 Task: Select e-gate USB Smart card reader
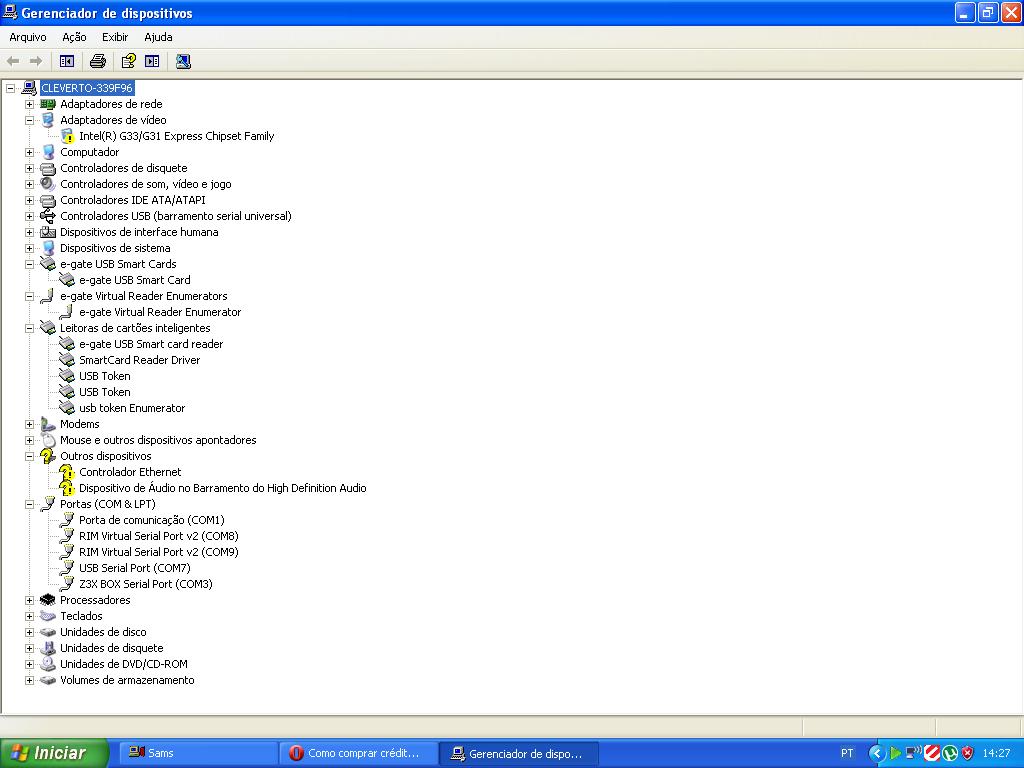[151, 344]
